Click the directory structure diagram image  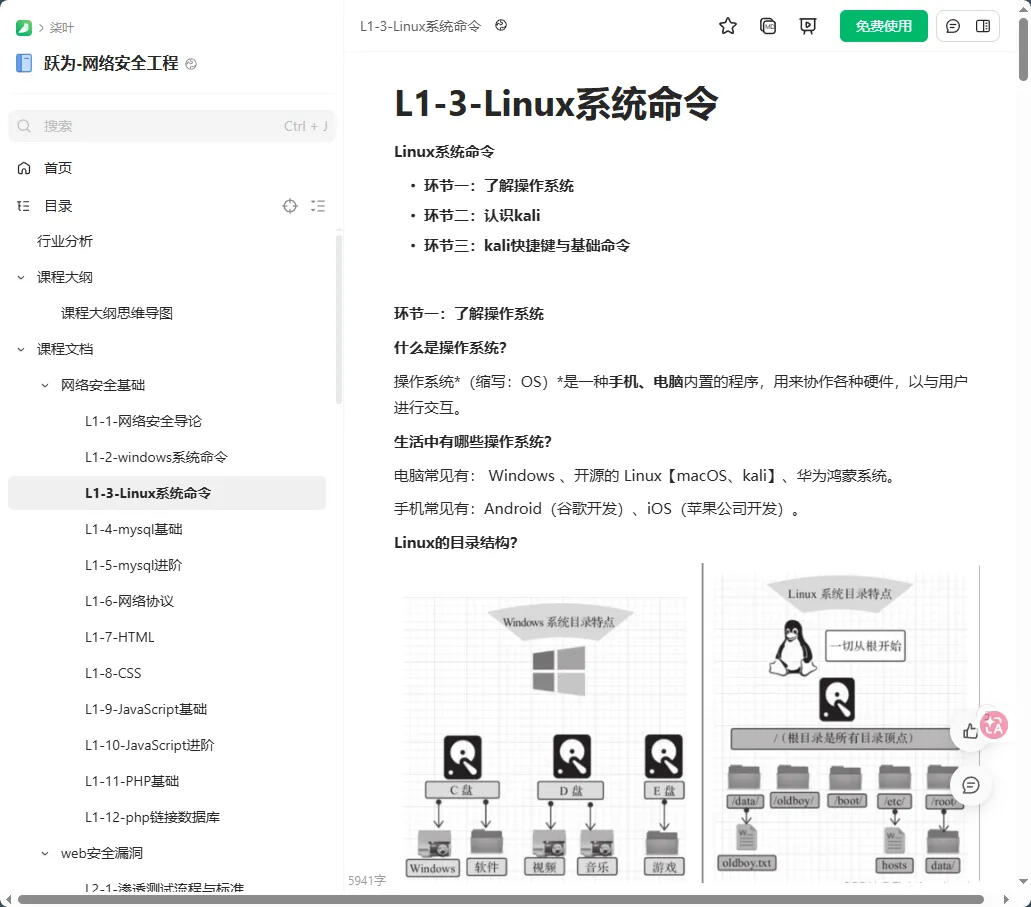686,722
